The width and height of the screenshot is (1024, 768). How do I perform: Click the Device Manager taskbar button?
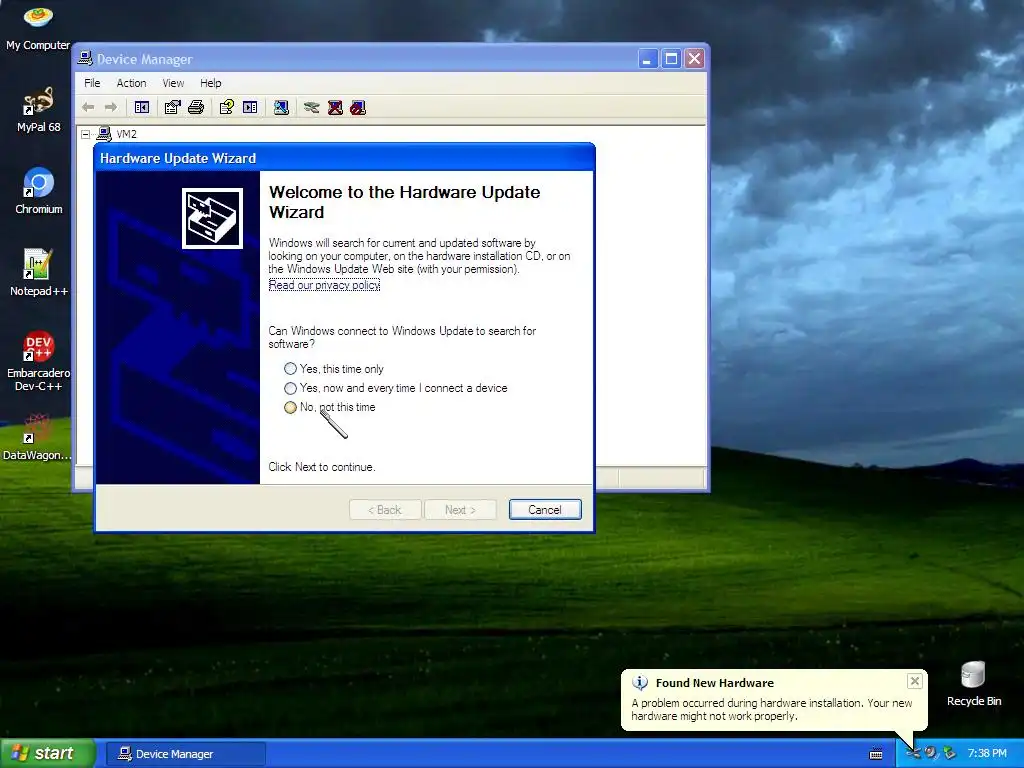[x=185, y=754]
